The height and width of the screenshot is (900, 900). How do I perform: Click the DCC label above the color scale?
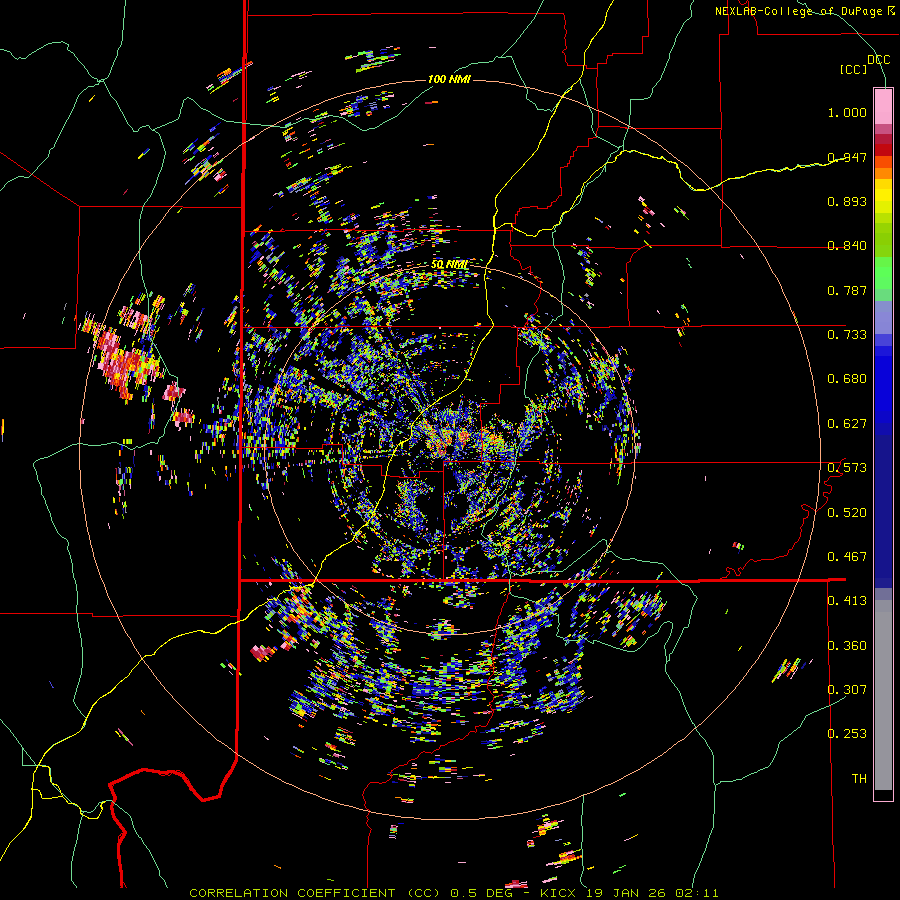point(878,60)
